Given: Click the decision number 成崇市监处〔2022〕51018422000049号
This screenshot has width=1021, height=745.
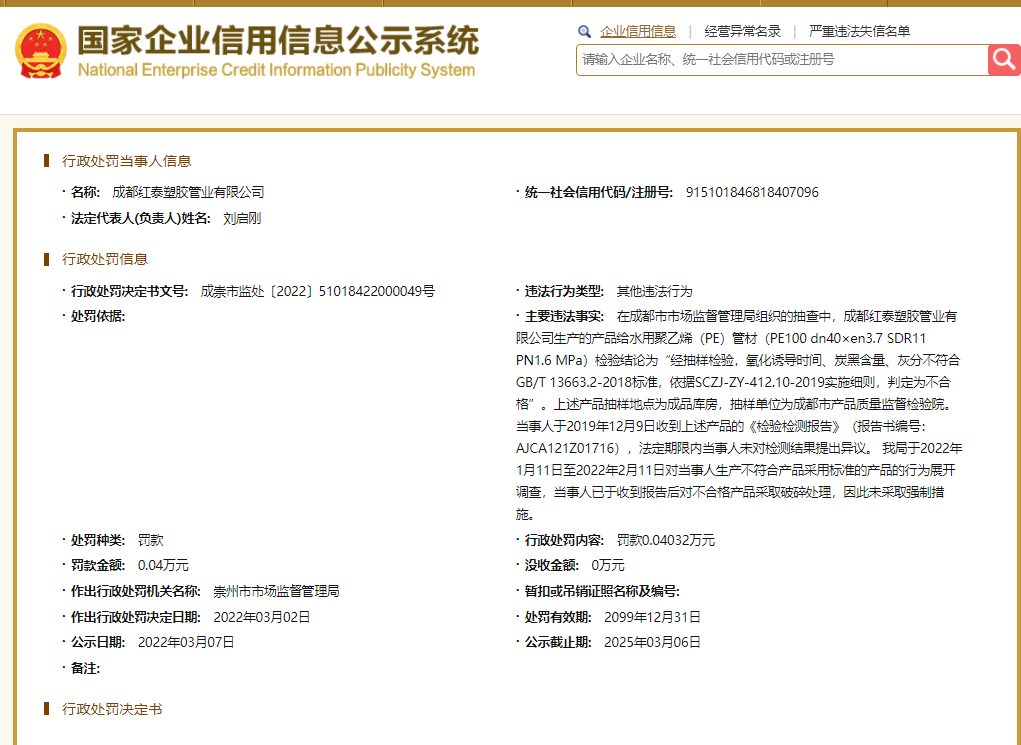Looking at the screenshot, I should pos(317,291).
